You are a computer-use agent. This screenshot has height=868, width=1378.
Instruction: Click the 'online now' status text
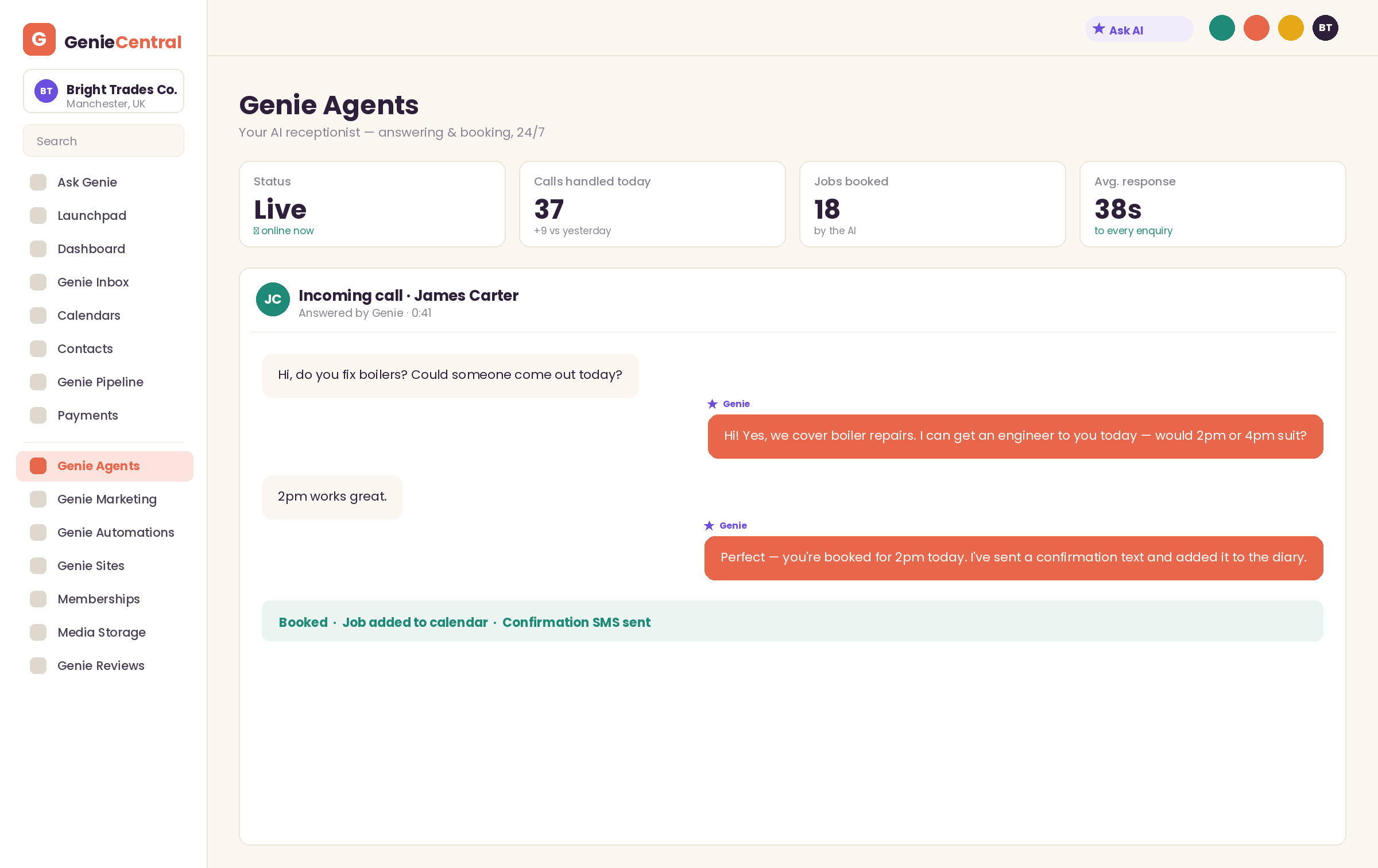[x=284, y=231]
